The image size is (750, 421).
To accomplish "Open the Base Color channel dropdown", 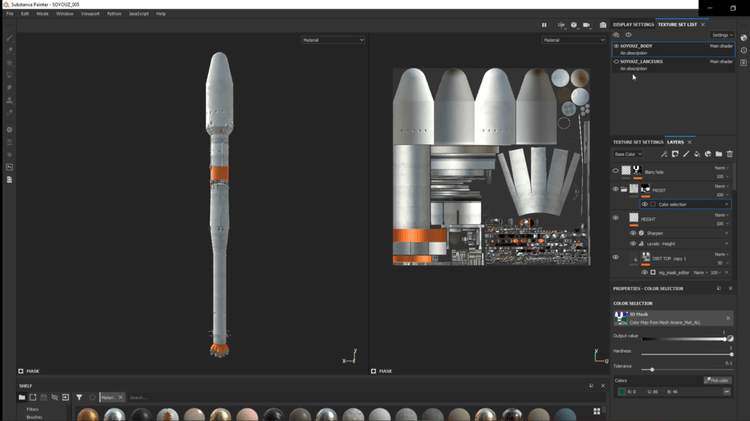I will point(628,154).
